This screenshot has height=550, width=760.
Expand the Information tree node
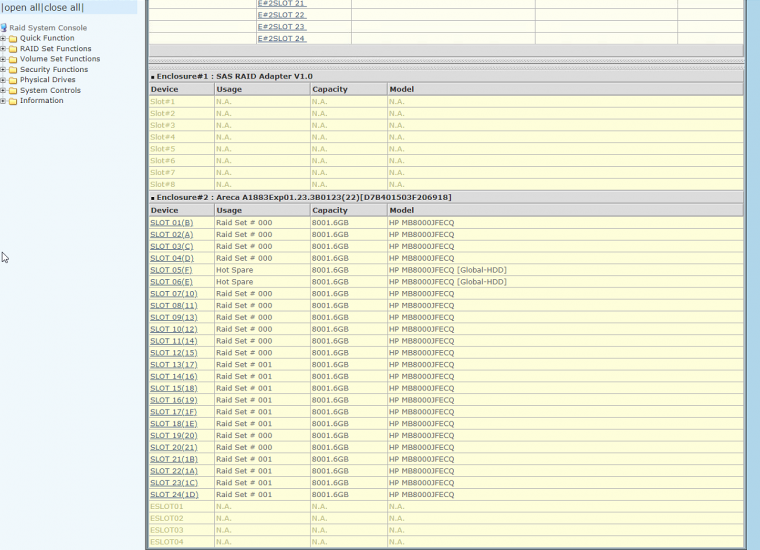tap(3, 101)
